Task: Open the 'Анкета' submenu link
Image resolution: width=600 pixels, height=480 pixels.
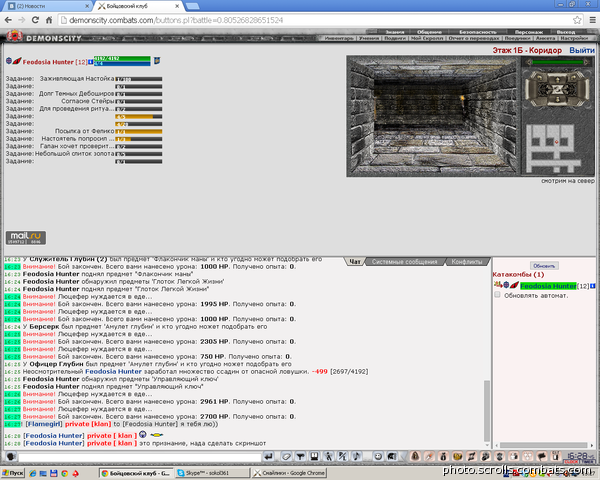Action: [545, 38]
